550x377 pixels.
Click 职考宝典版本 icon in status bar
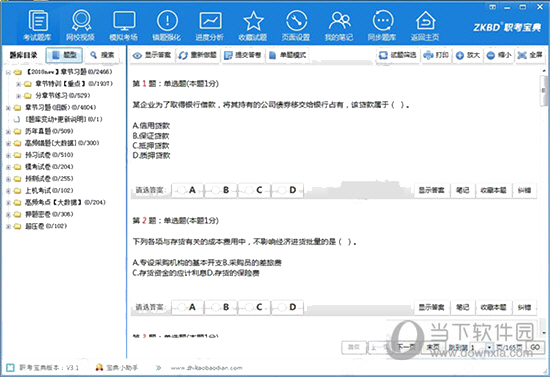point(11,367)
